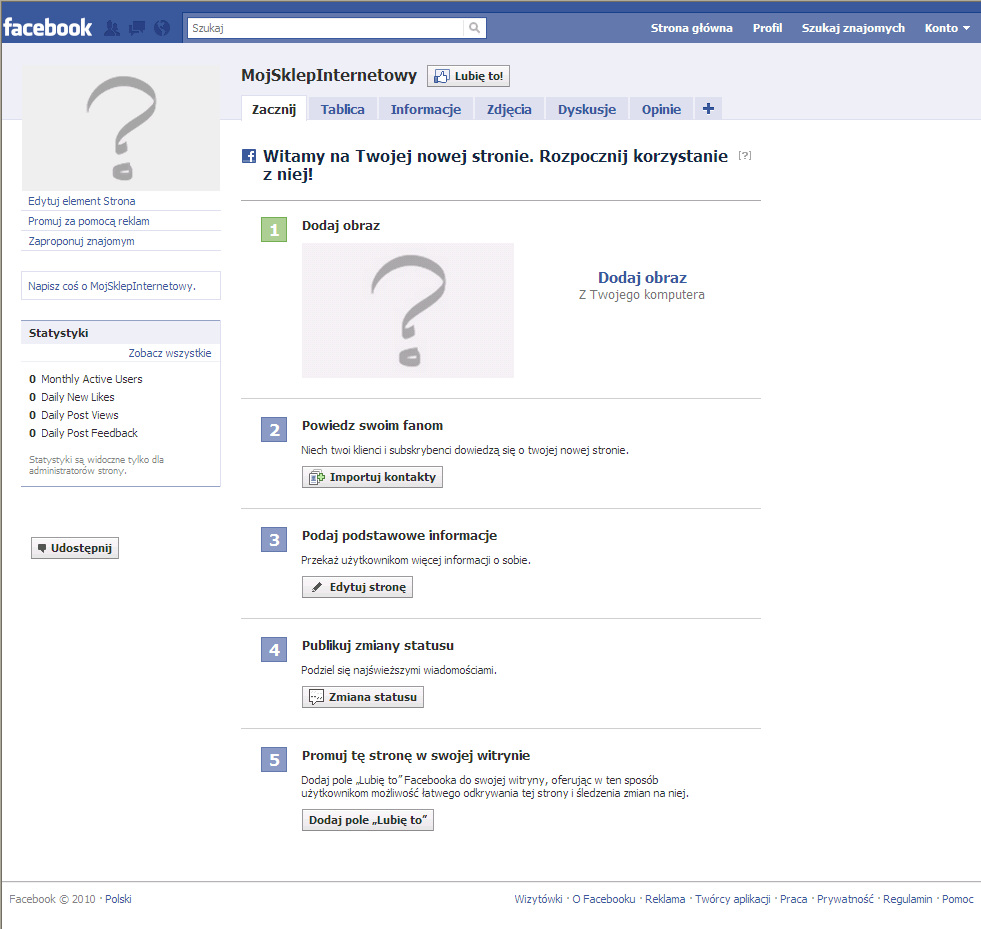Switch to the Informacje tab
981x929 pixels.
click(426, 109)
